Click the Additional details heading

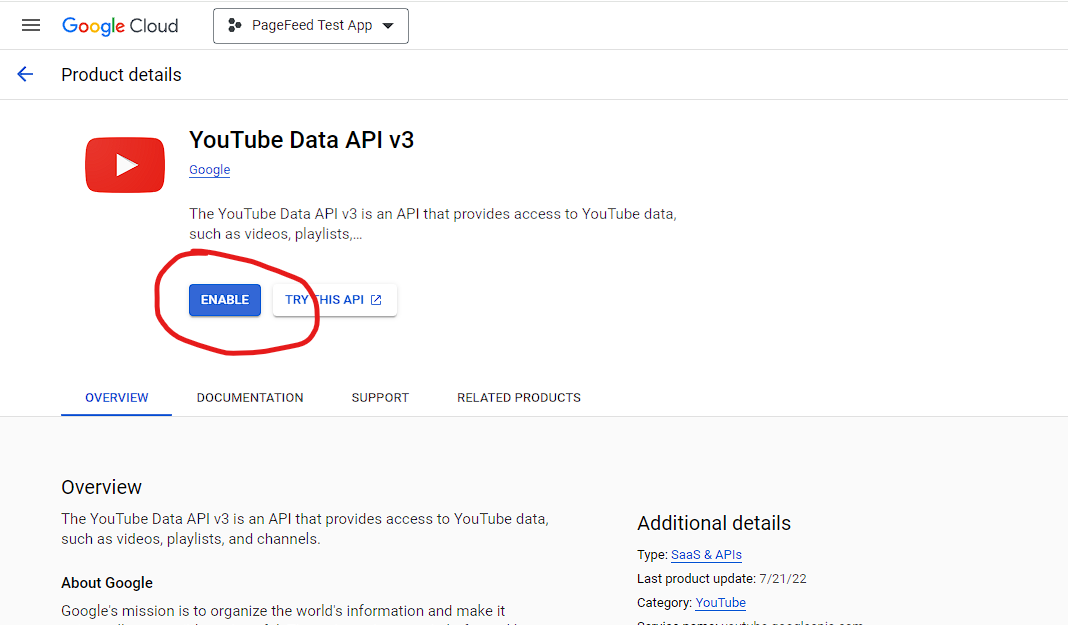pyautogui.click(x=714, y=523)
